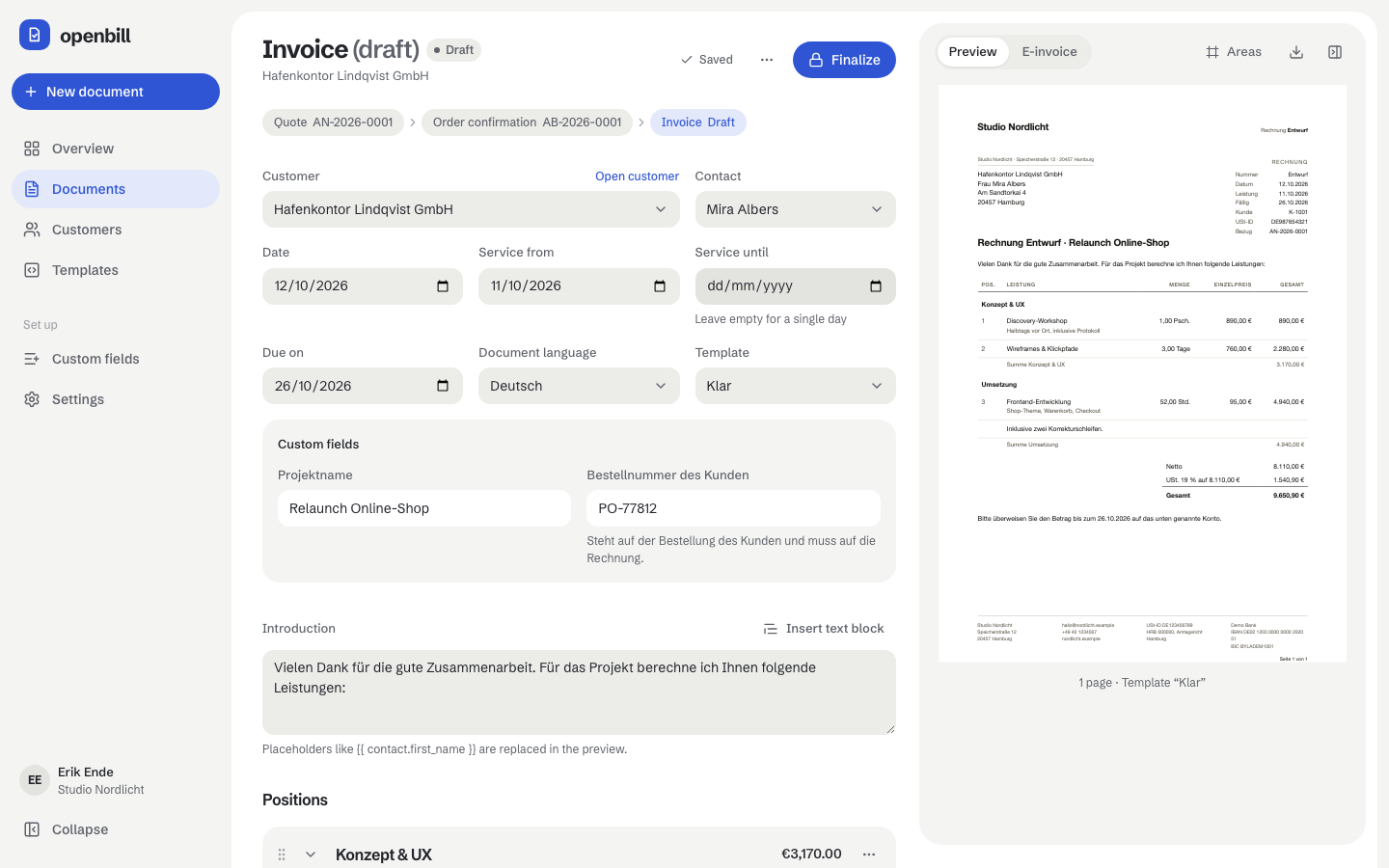Open the Service until calendar picker

coord(876,286)
